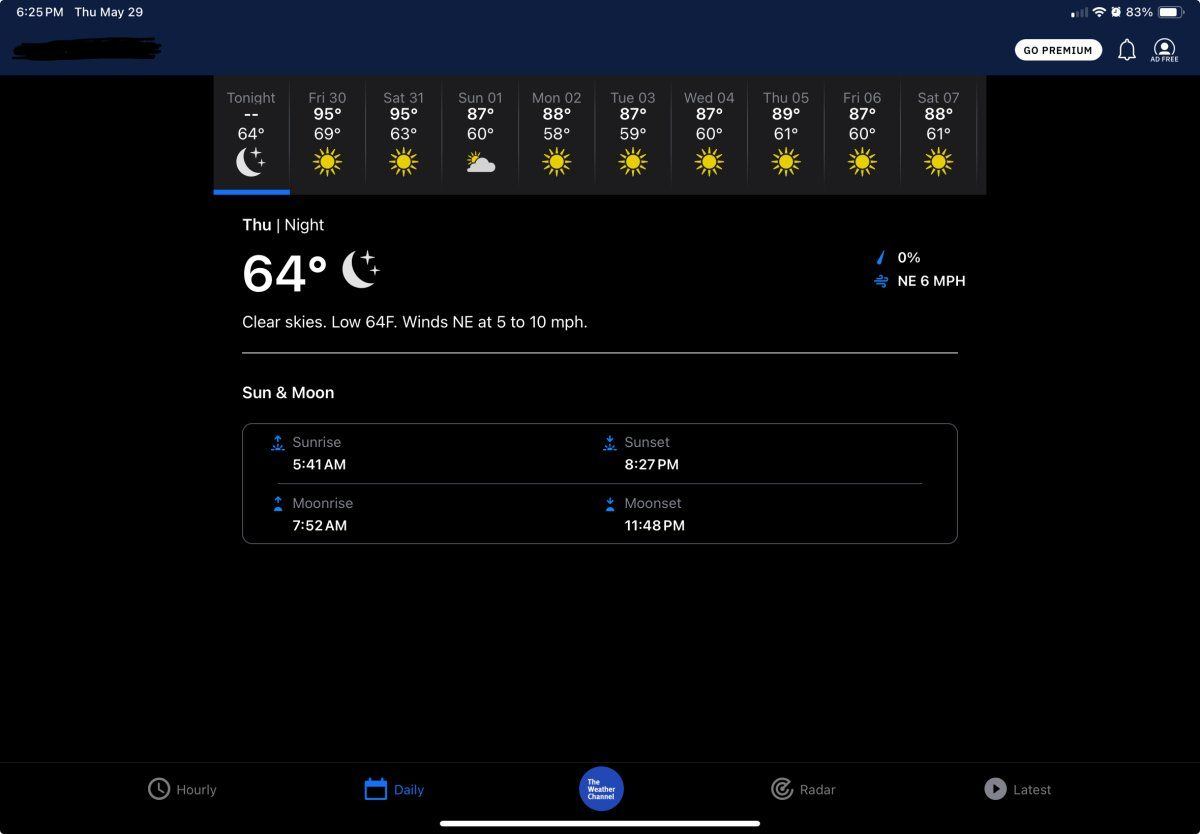The width and height of the screenshot is (1200, 834).
Task: Open the Ad Free profile icon
Action: click(1164, 50)
